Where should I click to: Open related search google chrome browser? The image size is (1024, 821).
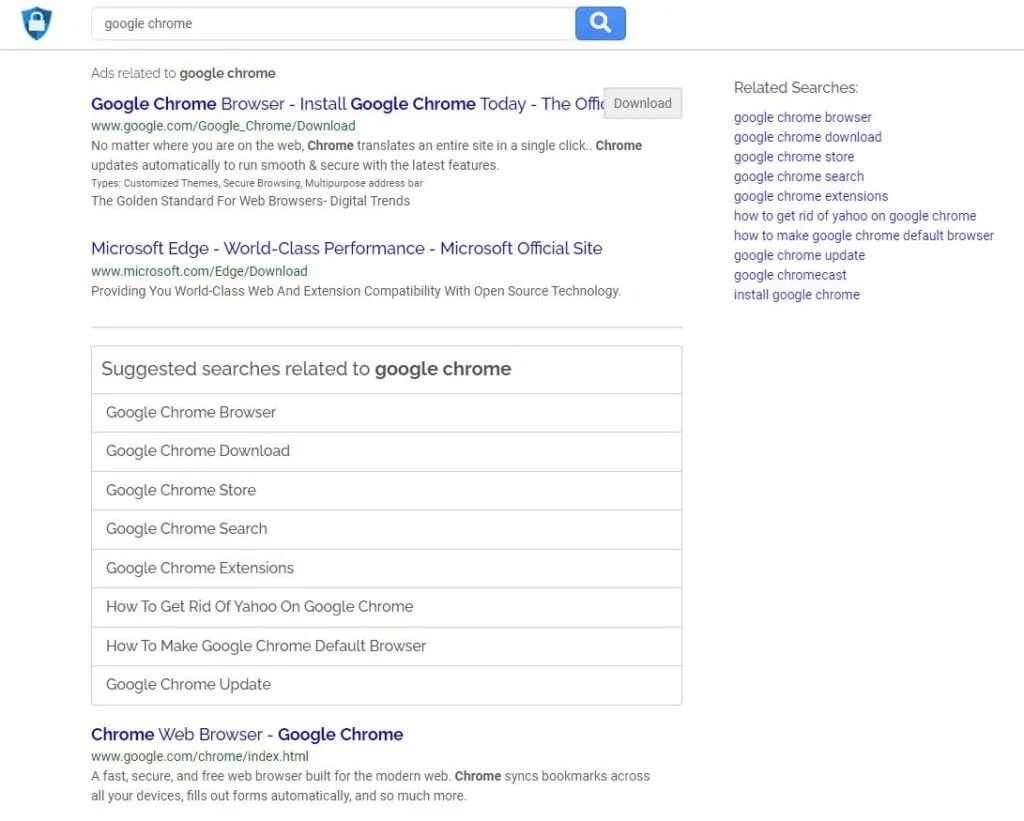pyautogui.click(x=802, y=117)
